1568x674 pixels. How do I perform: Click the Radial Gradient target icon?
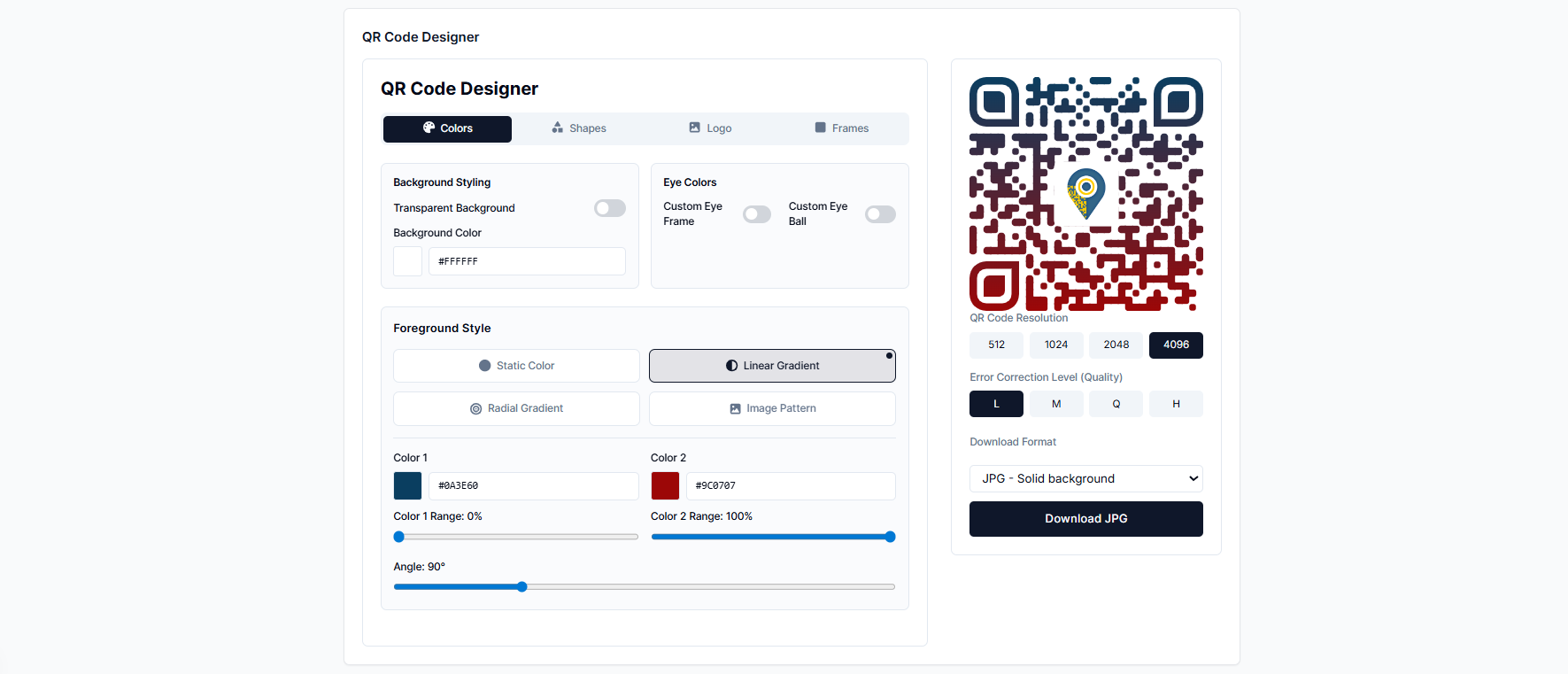click(475, 409)
